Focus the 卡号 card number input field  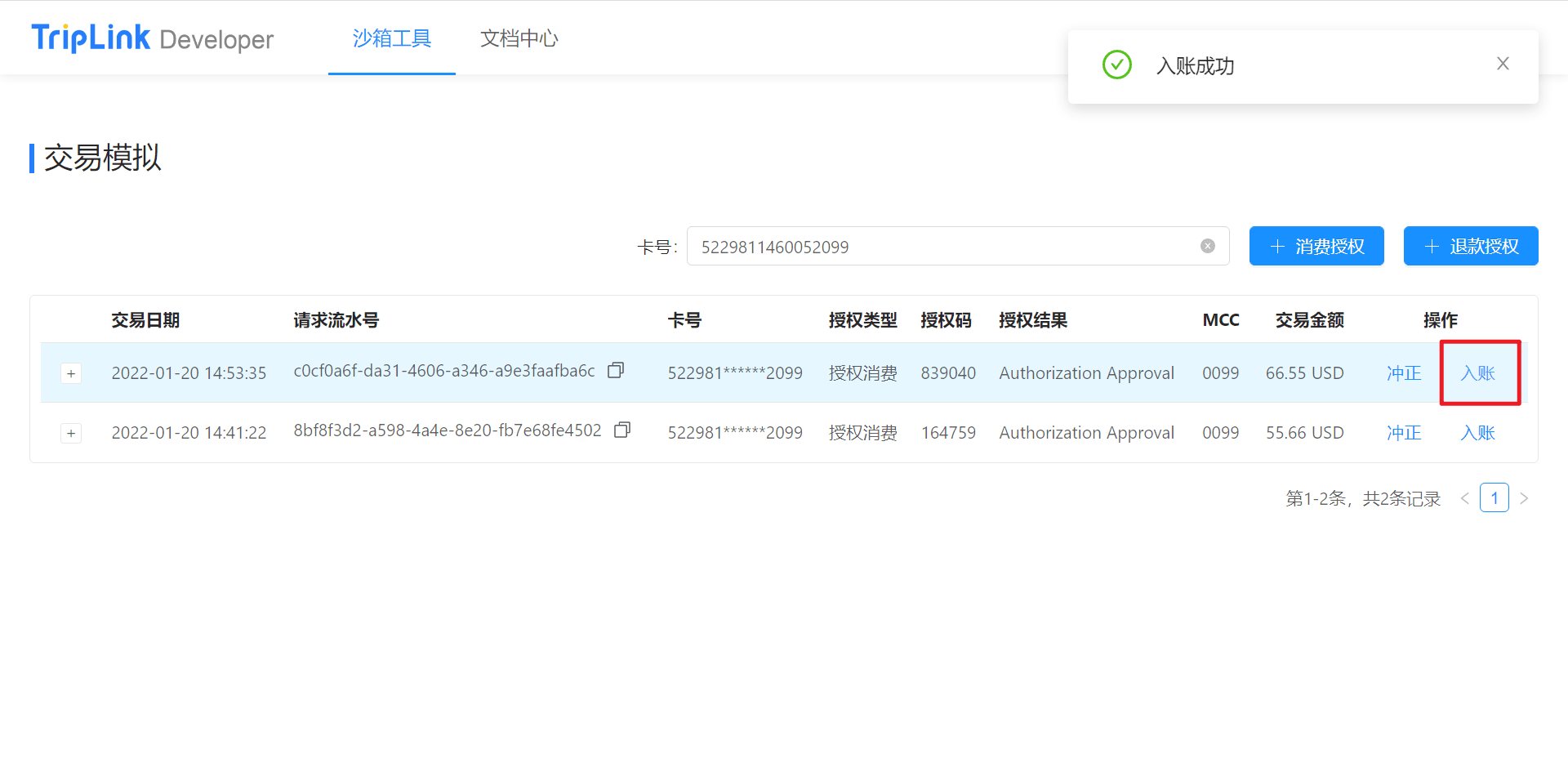coord(939,247)
